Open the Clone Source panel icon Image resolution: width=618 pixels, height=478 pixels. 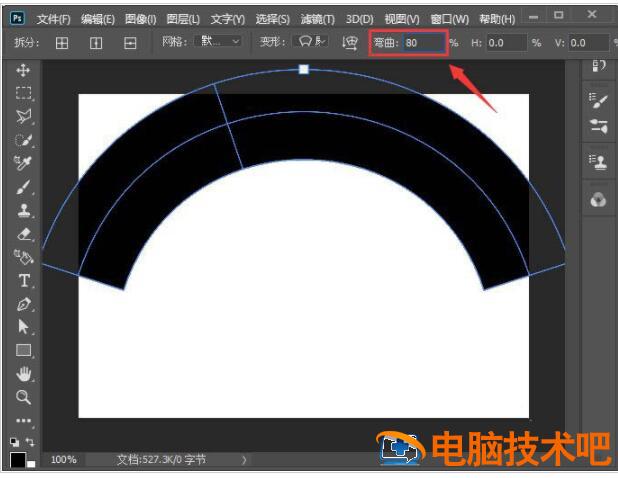point(598,162)
